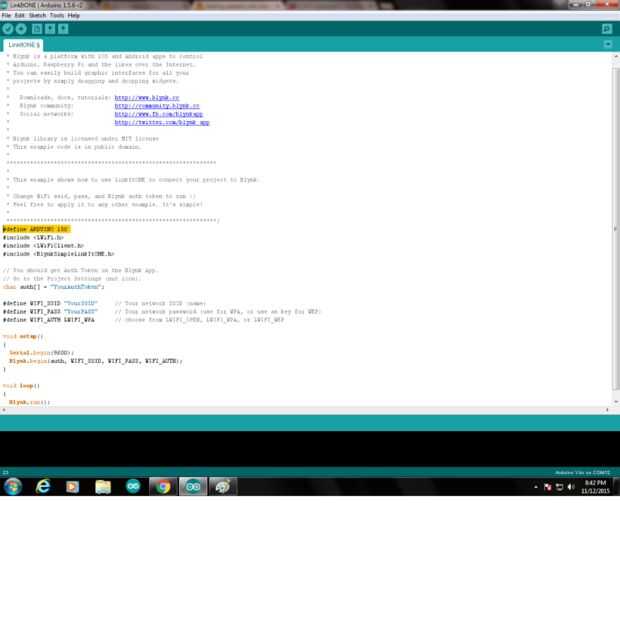This screenshot has width=620, height=620.
Task: Click the editor scrollbar's up arrow
Action: pos(616,57)
